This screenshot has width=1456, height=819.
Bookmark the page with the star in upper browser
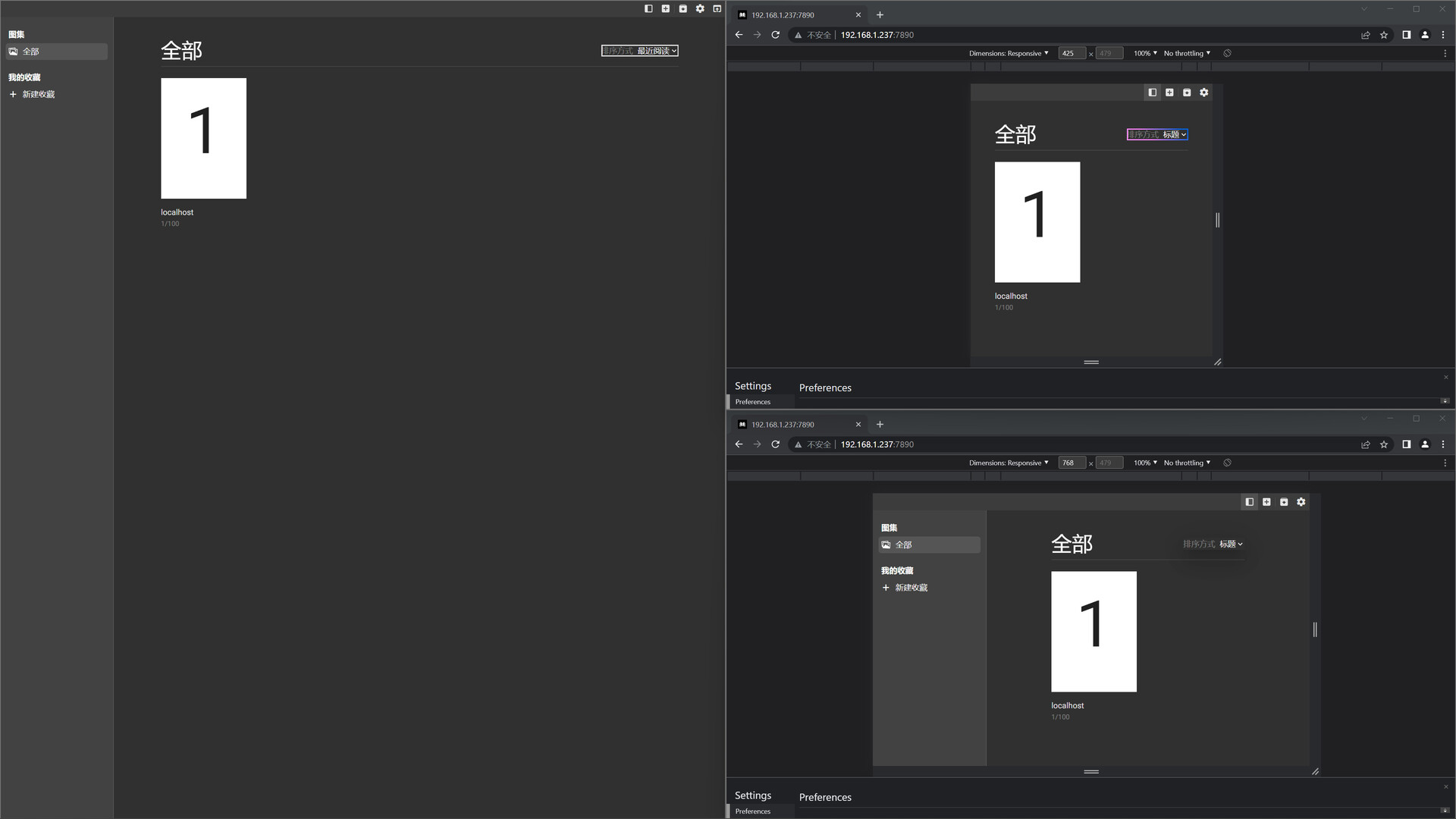[x=1384, y=35]
